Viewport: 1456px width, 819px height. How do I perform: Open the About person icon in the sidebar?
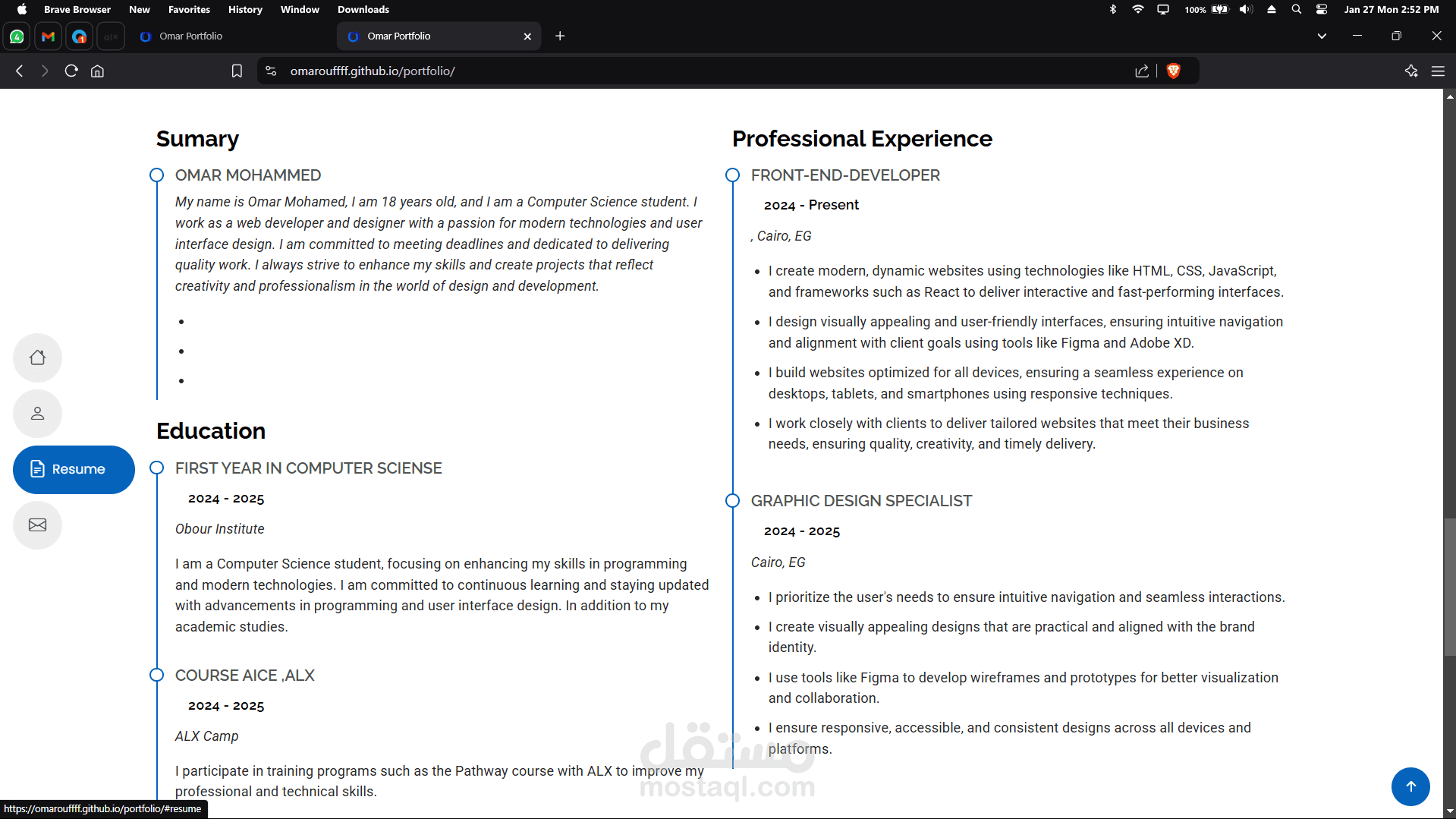[37, 414]
